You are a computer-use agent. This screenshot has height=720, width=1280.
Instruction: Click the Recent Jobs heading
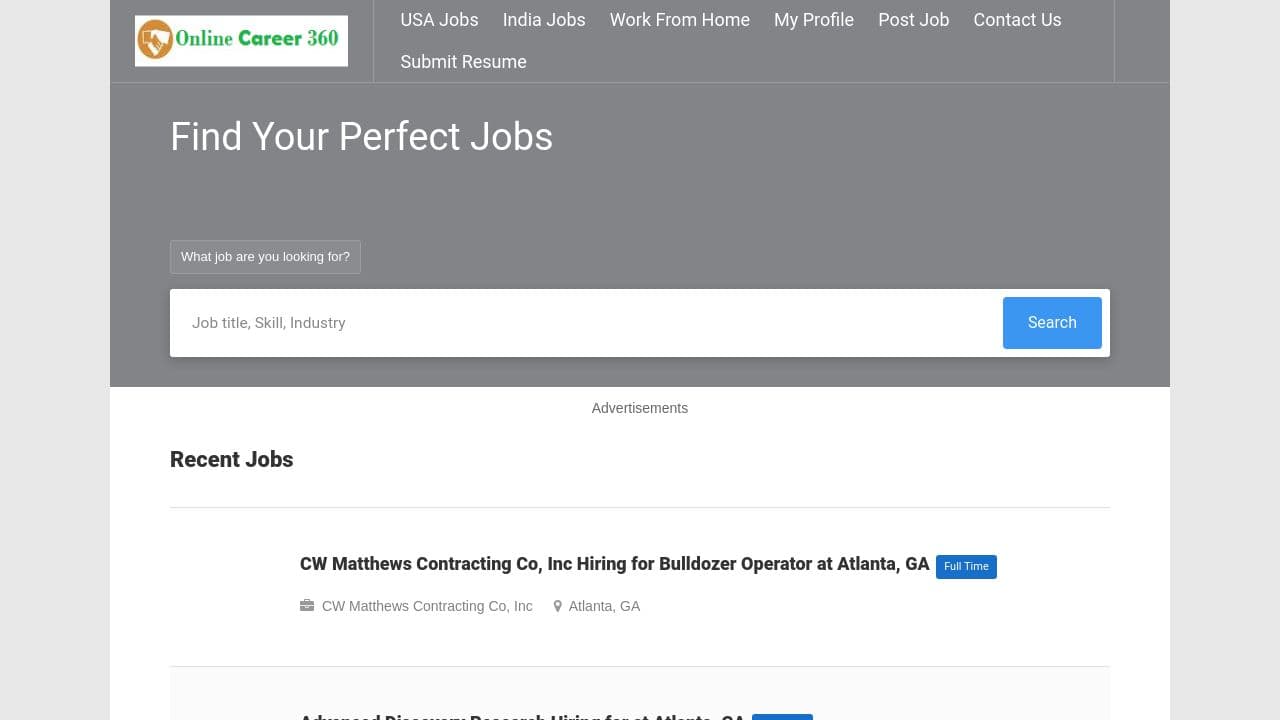click(231, 460)
